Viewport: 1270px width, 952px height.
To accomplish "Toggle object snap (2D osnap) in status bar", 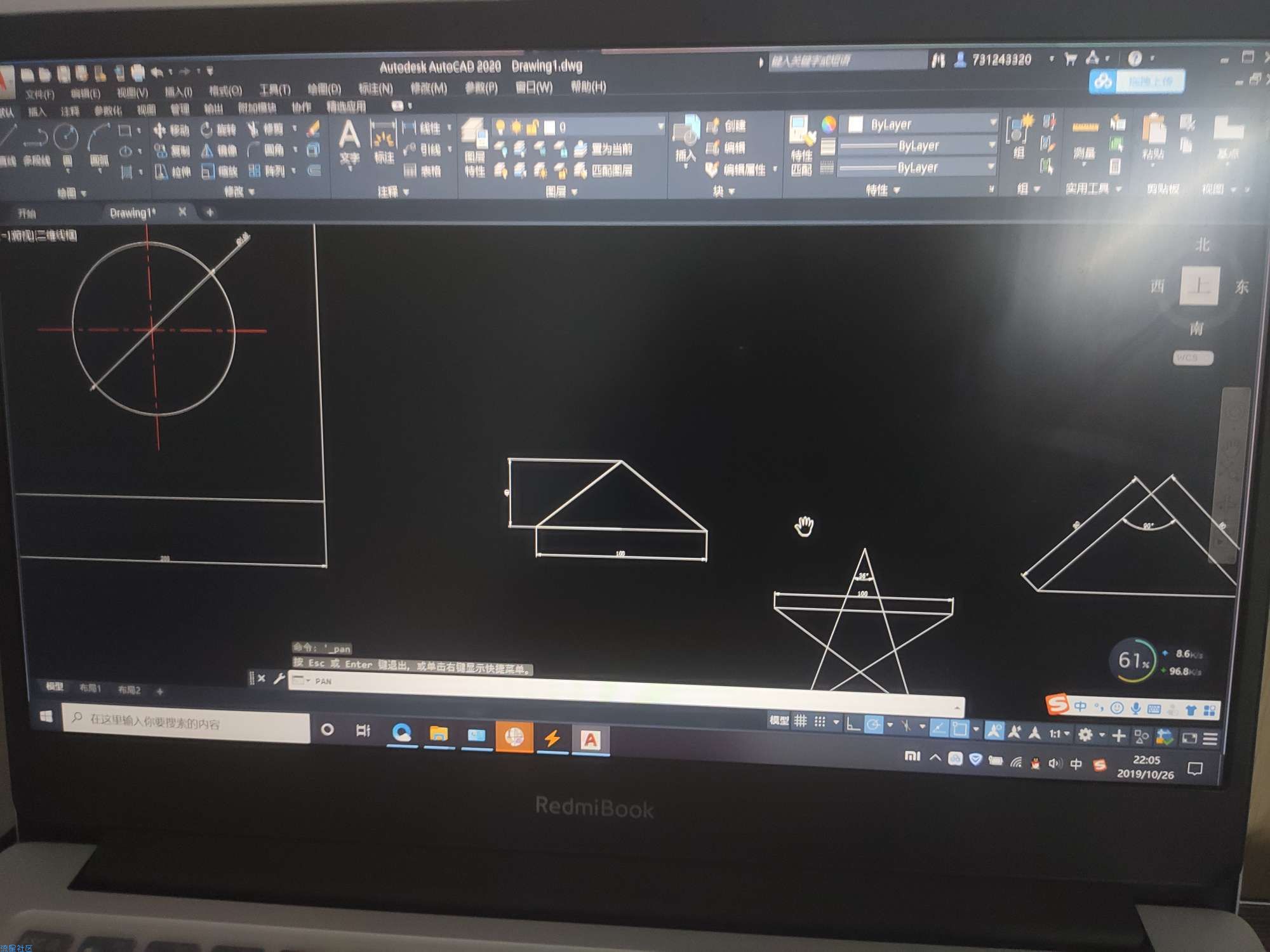I will click(959, 729).
